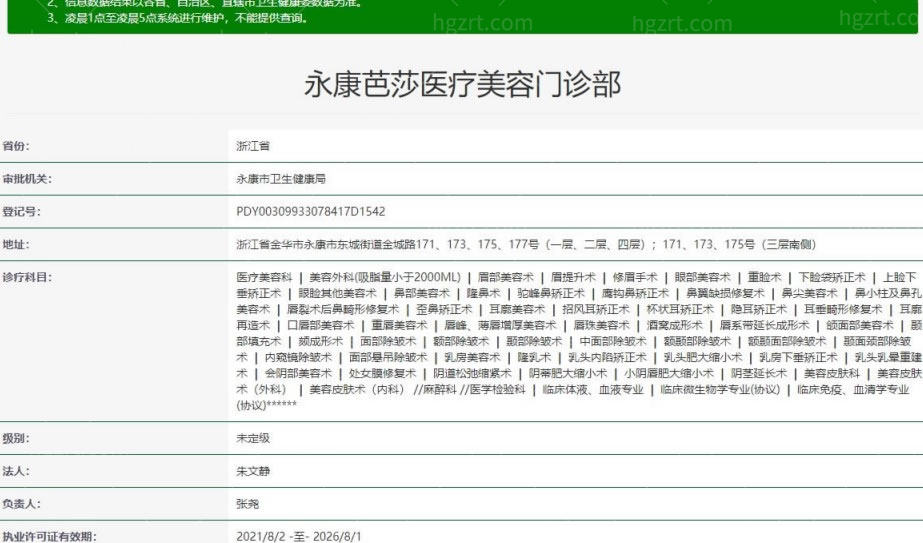Image resolution: width=923 pixels, height=543 pixels.
Task: Select the 级别 label
Action: coord(16,438)
